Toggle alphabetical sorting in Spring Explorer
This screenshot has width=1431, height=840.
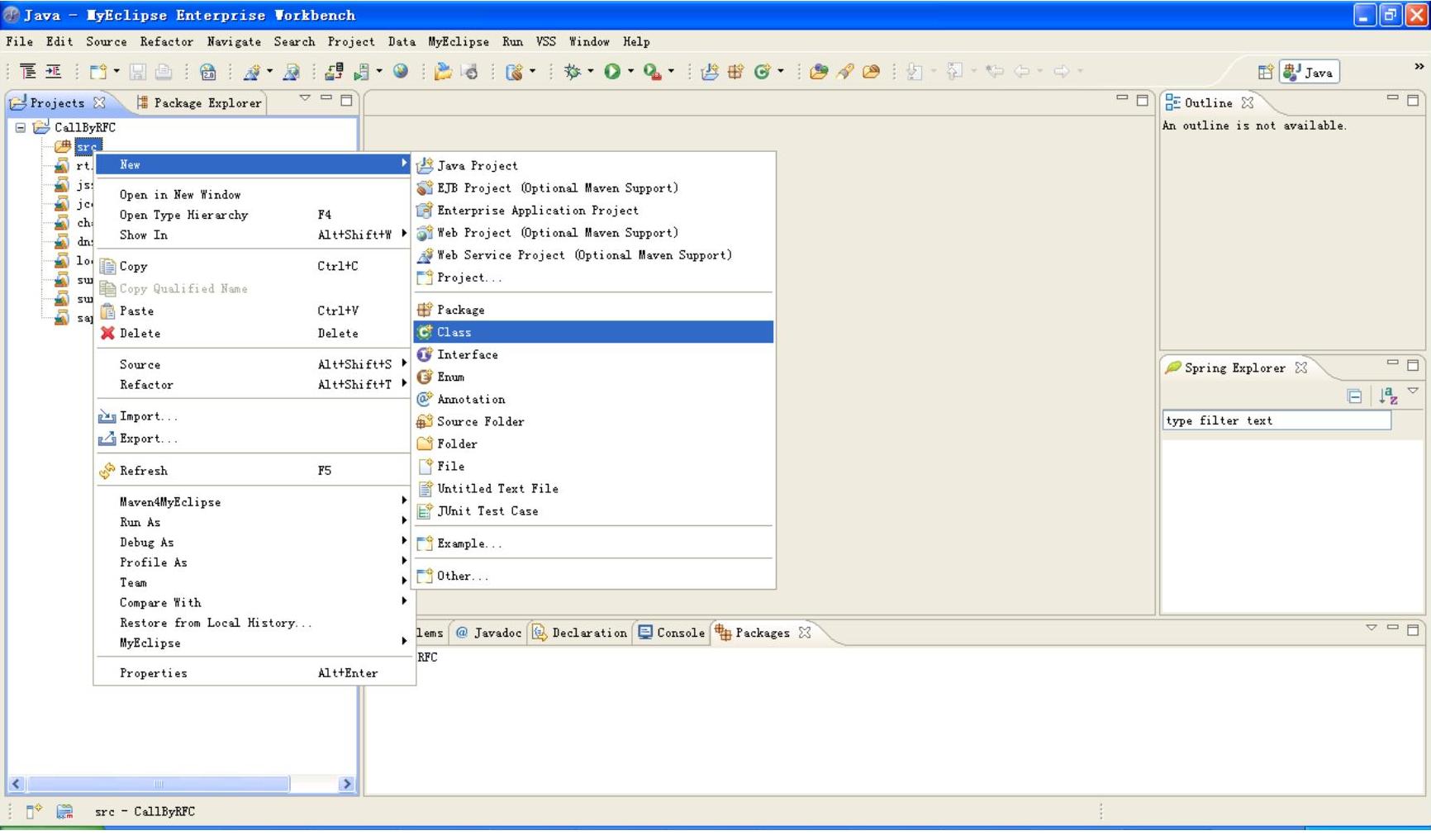click(1388, 396)
